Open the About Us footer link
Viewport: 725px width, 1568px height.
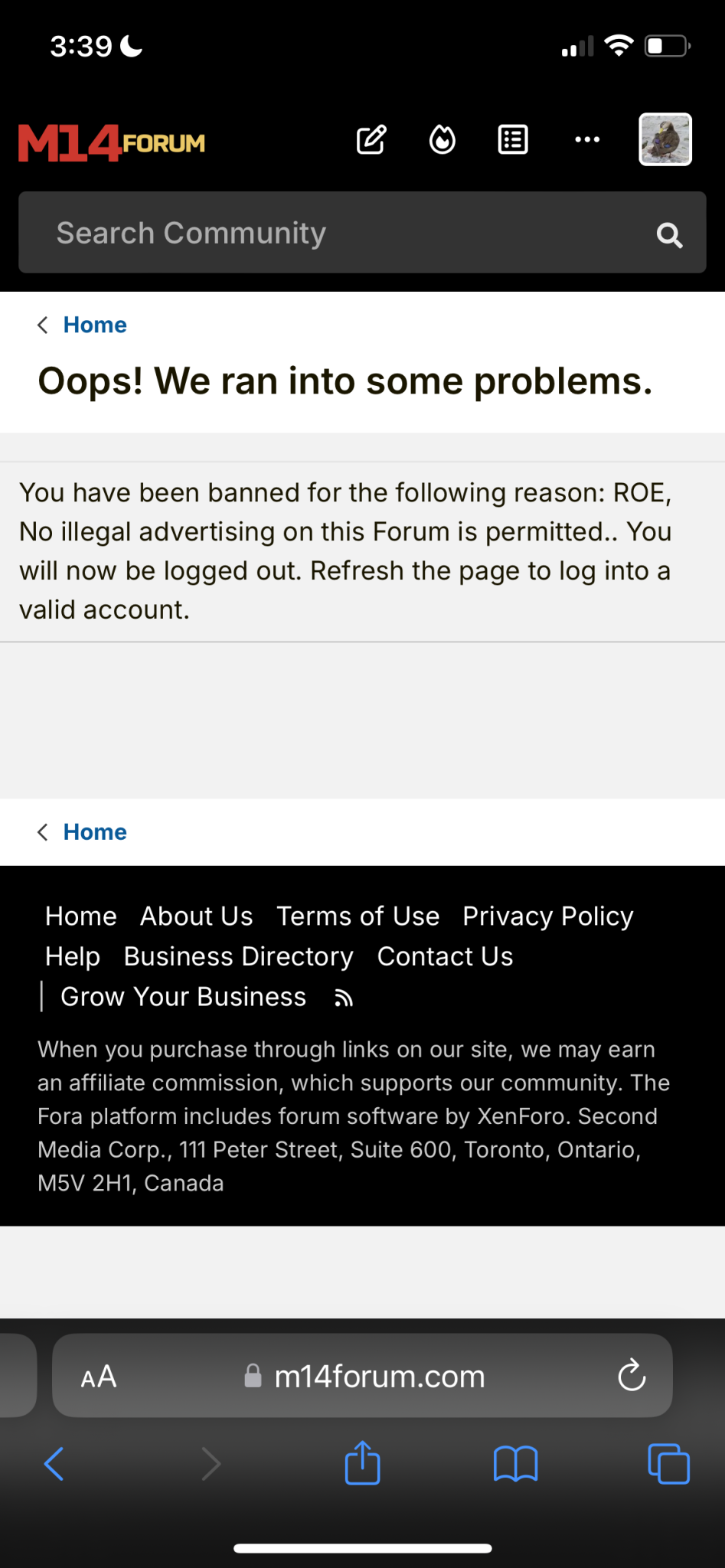pyautogui.click(x=196, y=916)
